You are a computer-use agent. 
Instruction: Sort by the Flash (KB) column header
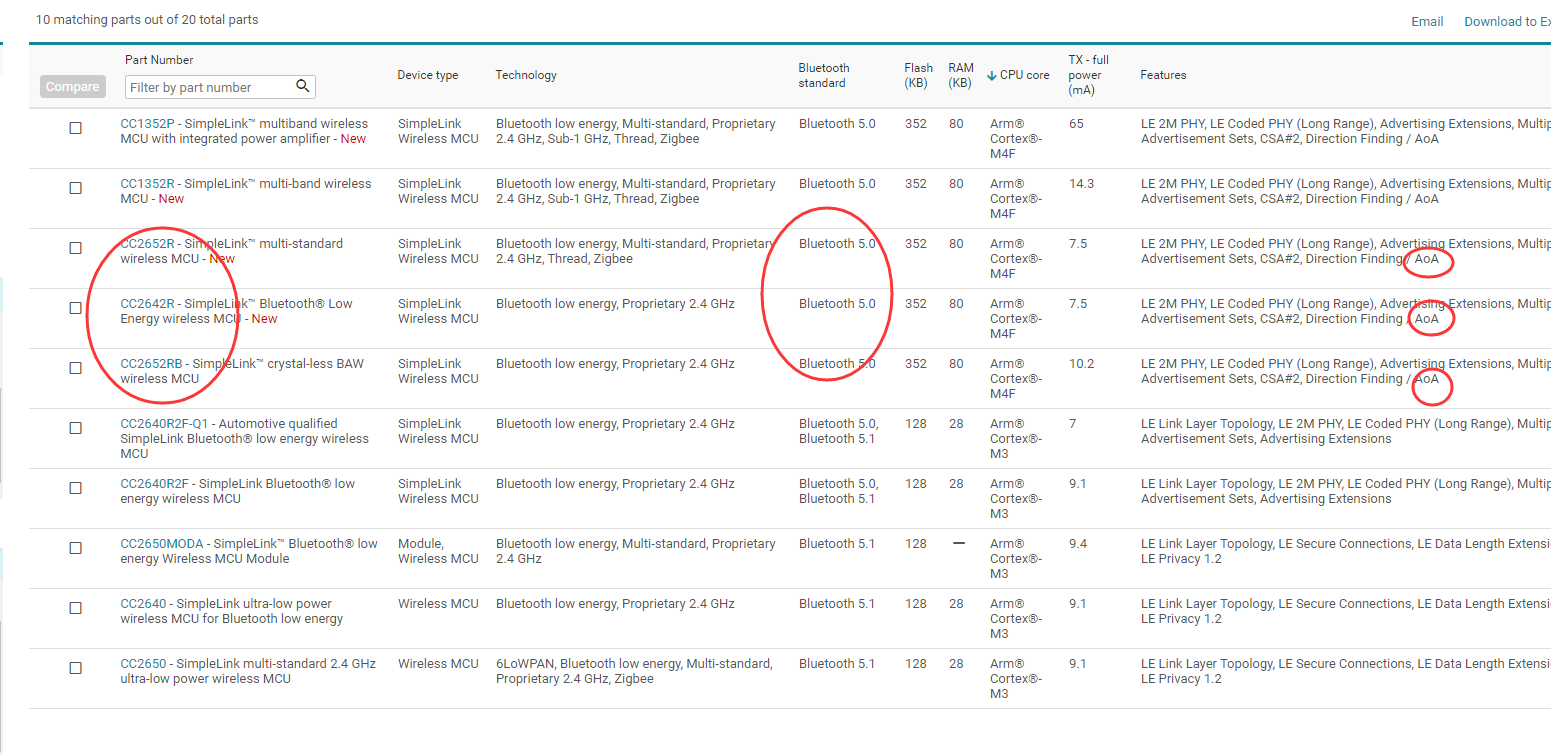coord(916,75)
